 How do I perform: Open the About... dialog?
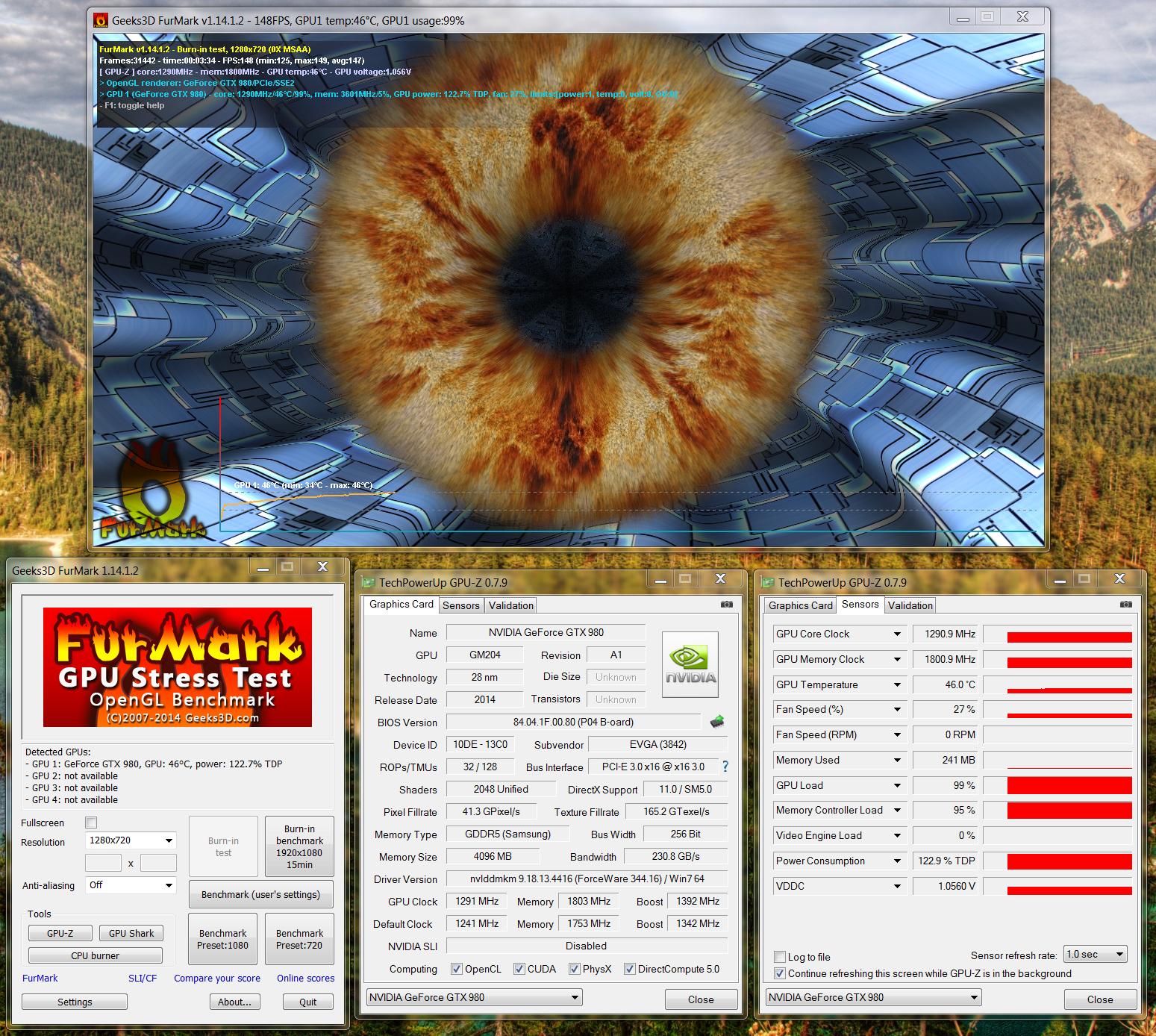click(x=234, y=1002)
